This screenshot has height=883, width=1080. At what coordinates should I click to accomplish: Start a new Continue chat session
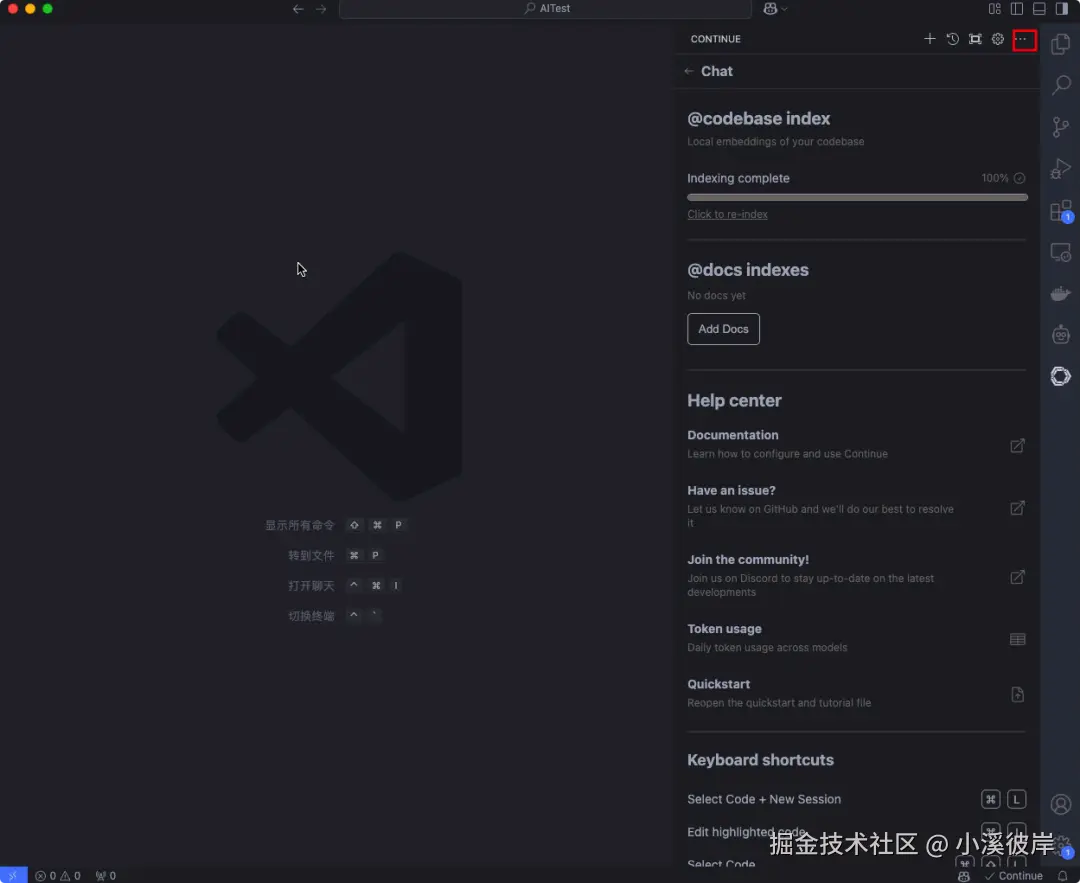tap(929, 39)
